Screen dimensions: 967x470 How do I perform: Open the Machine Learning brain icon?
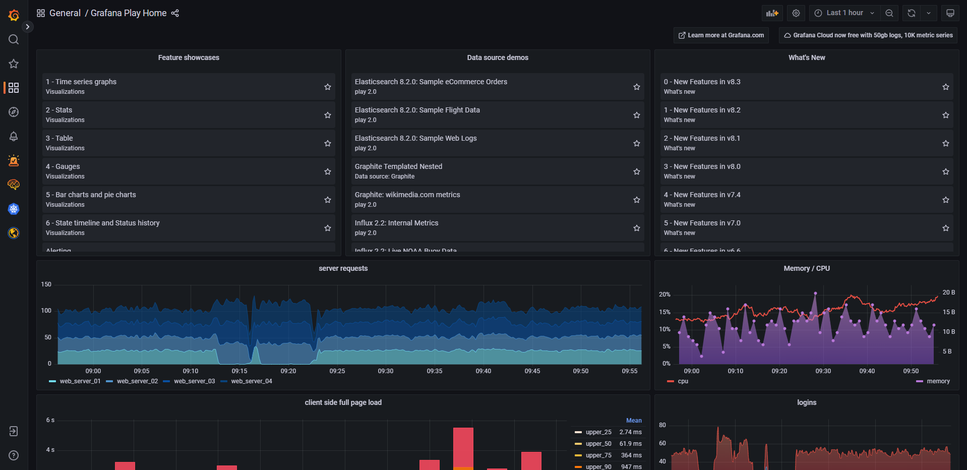[x=14, y=184]
